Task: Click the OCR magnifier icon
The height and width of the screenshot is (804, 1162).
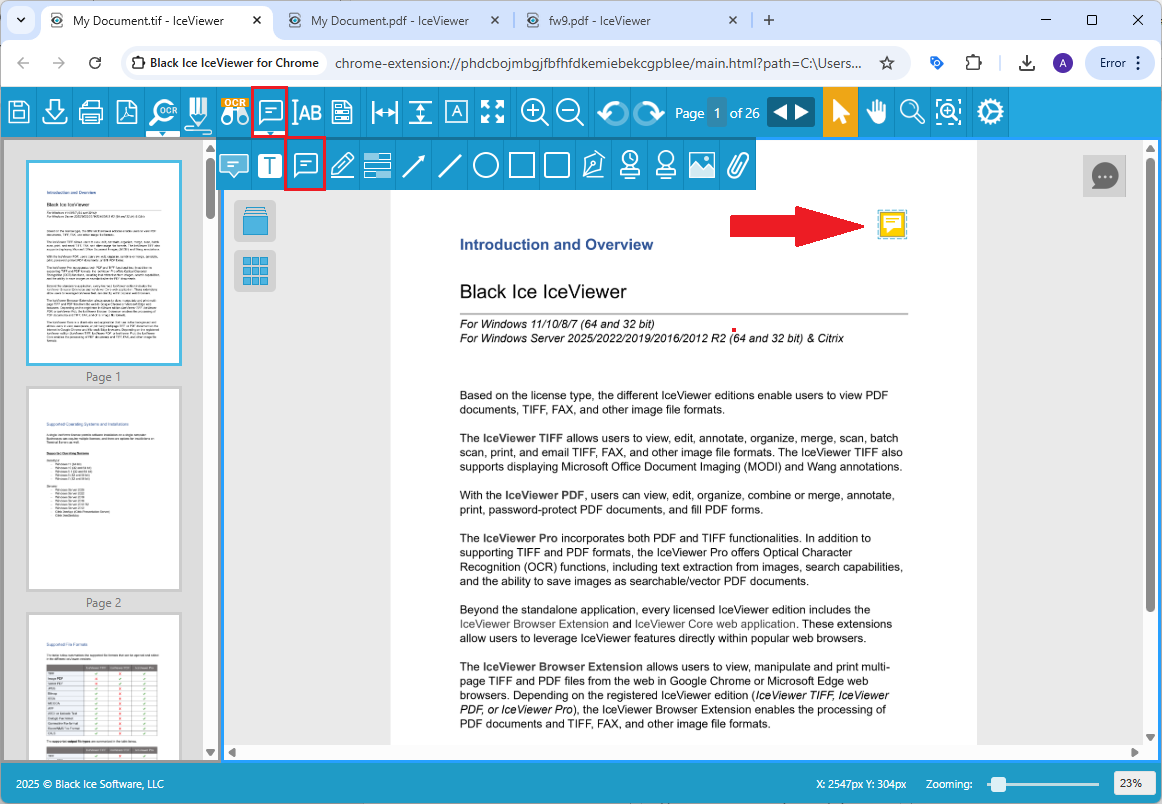Action: pyautogui.click(x=163, y=113)
